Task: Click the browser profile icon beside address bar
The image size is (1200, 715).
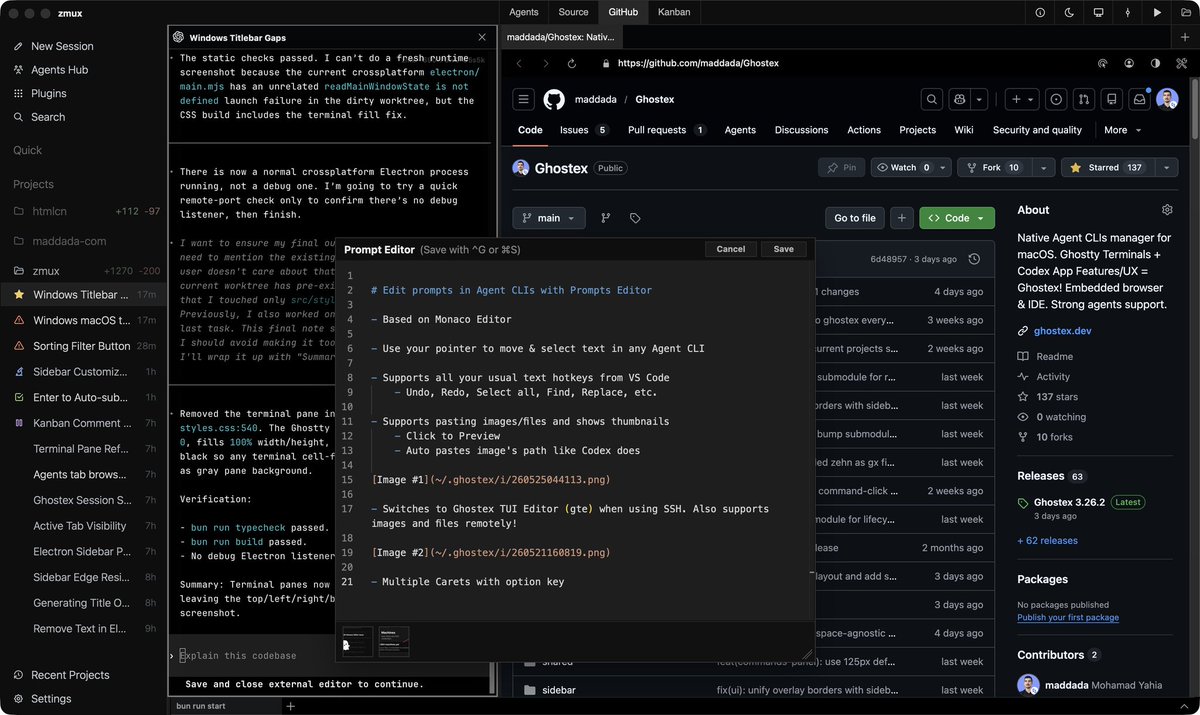Action: (x=1129, y=63)
